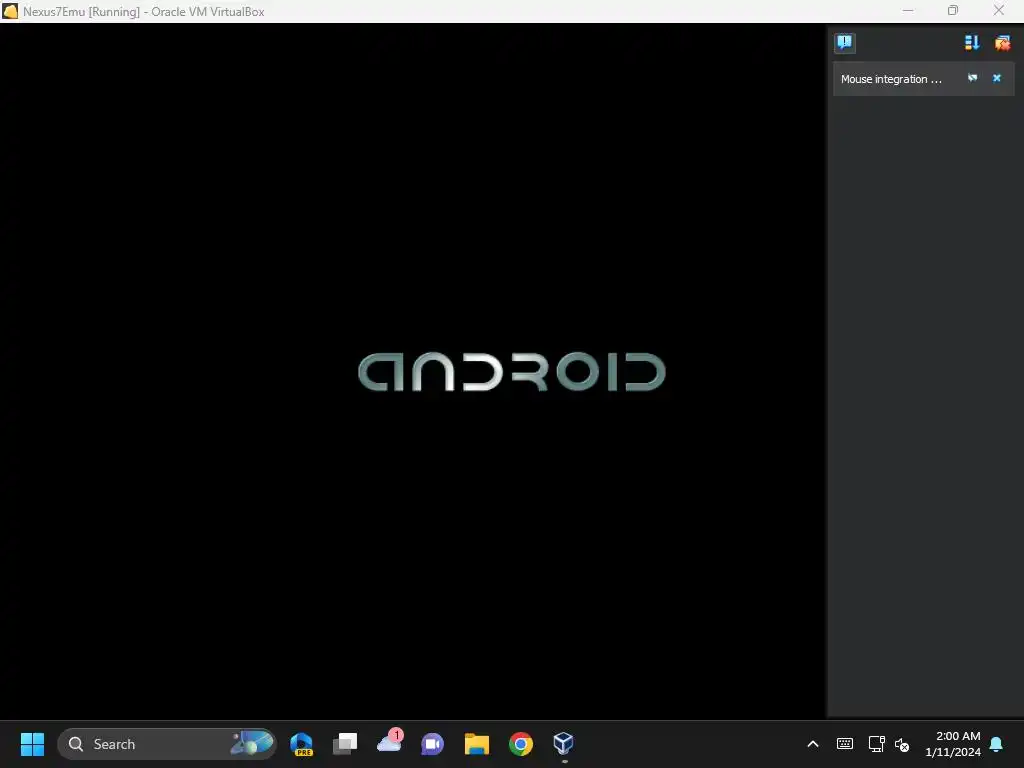Open the Windows Start menu
This screenshot has height=768, width=1024.
32,744
